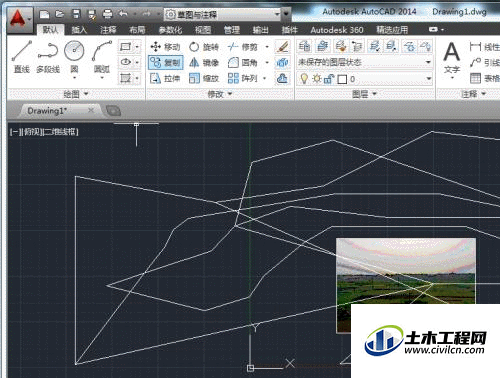Click the inserted landscape image in drawing

click(x=406, y=271)
